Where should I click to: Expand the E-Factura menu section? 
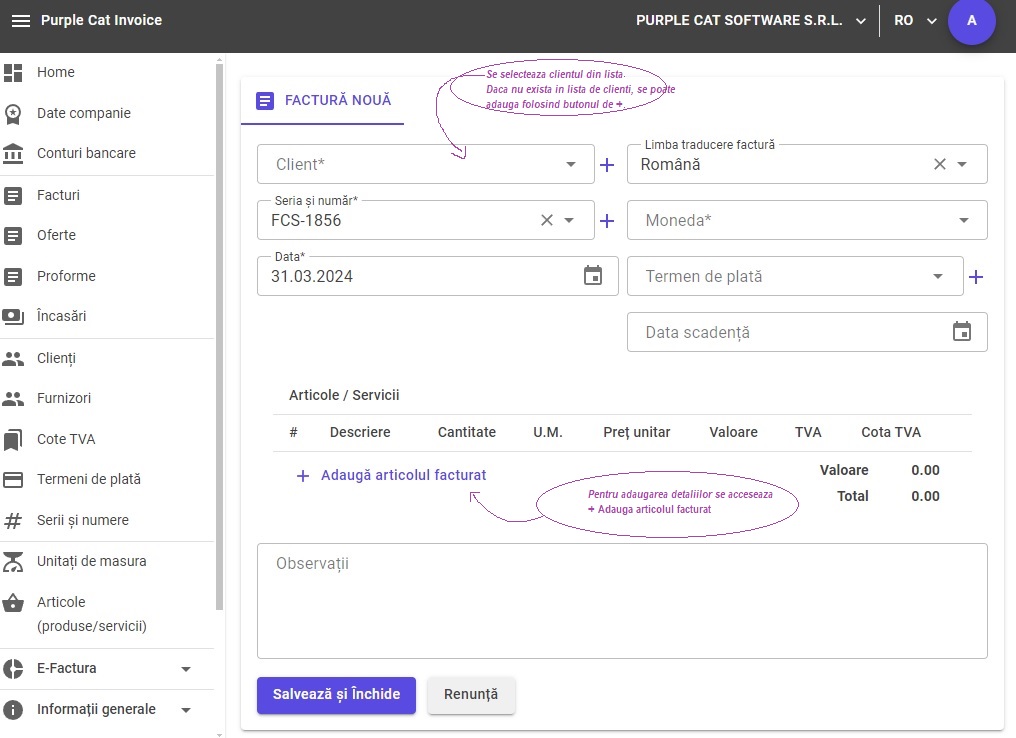click(x=186, y=669)
